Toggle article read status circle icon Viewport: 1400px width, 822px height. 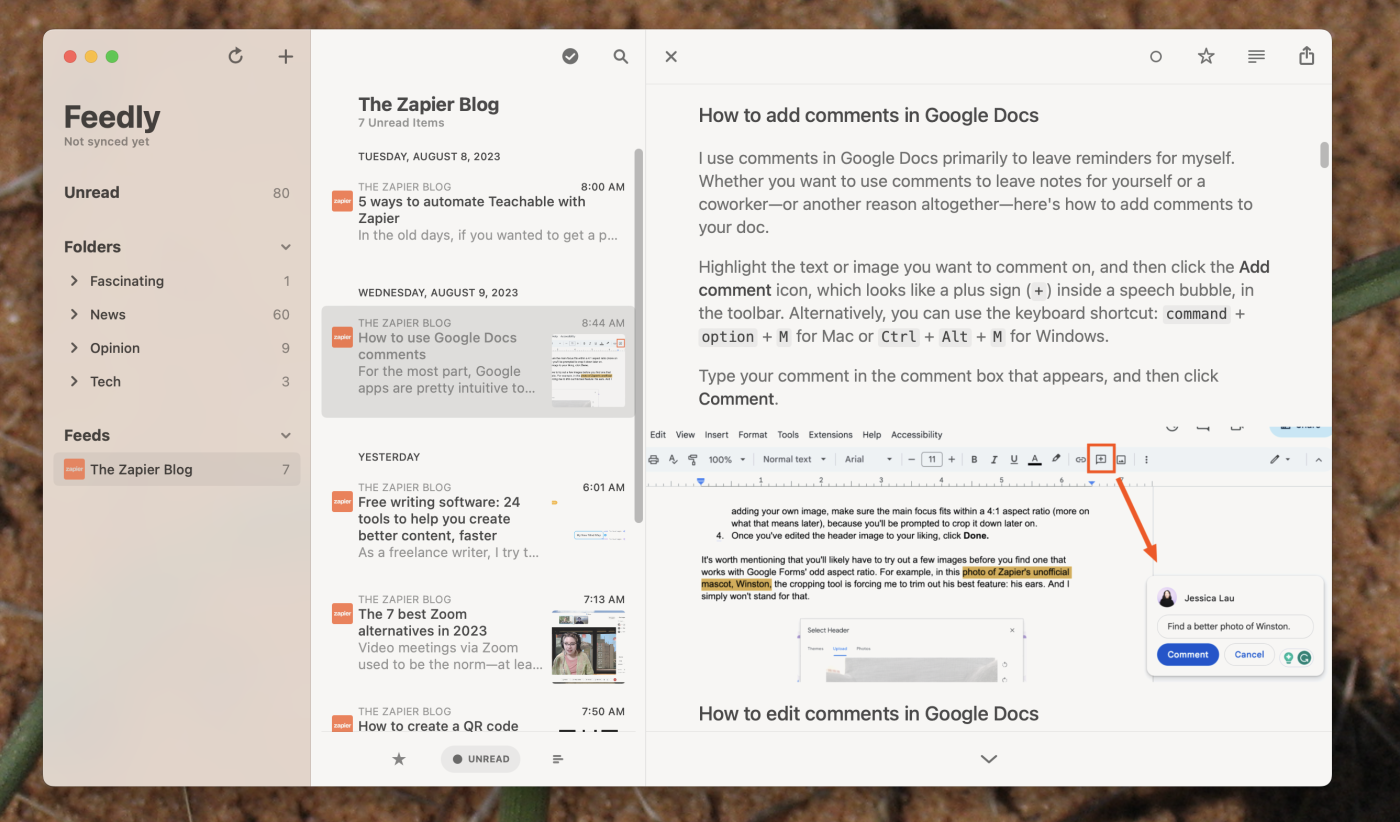(1156, 57)
